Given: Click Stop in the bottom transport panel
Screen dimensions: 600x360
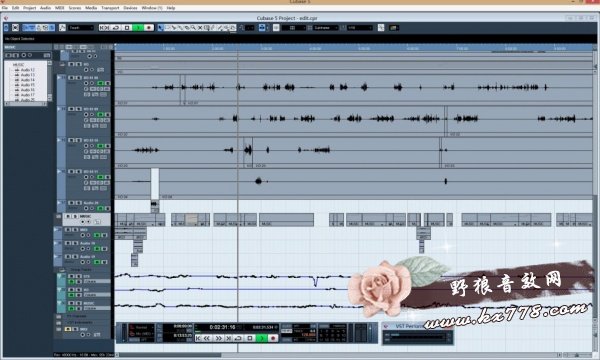Looking at the screenshot, I should [x=250, y=338].
